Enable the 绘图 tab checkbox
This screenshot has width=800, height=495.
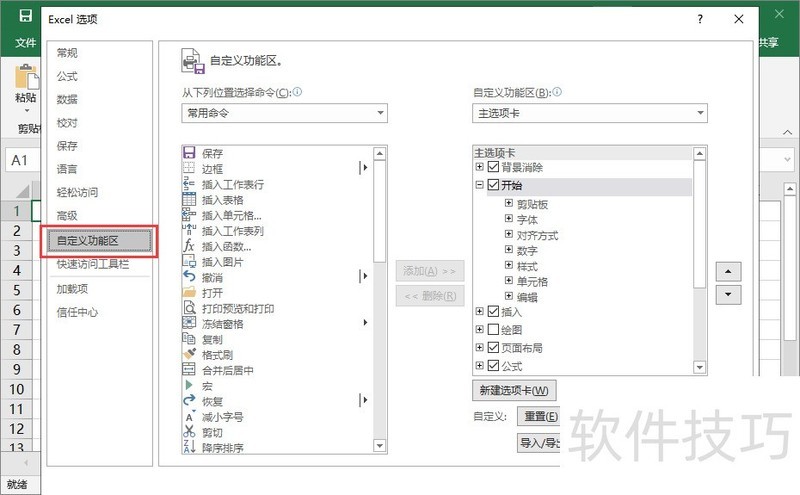pos(493,329)
